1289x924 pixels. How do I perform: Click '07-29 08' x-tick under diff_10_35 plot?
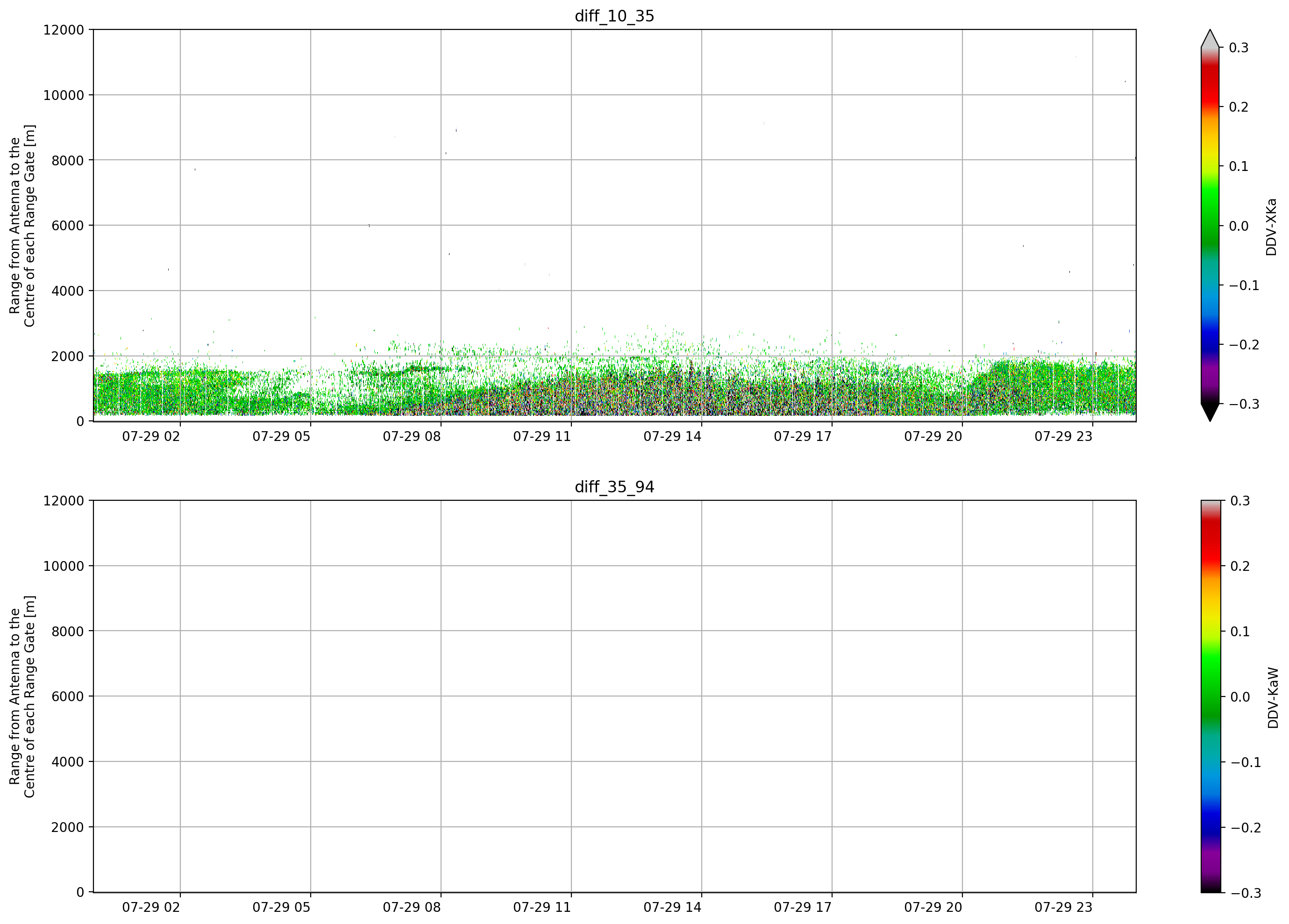pos(412,436)
